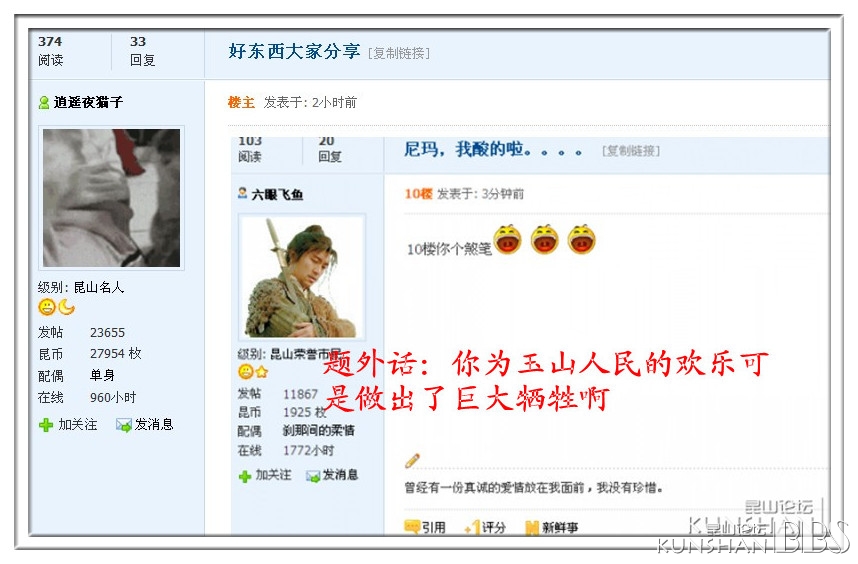Click the username 六眼飞鱼
Image resolution: width=858 pixels, height=564 pixels.
pyautogui.click(x=277, y=194)
